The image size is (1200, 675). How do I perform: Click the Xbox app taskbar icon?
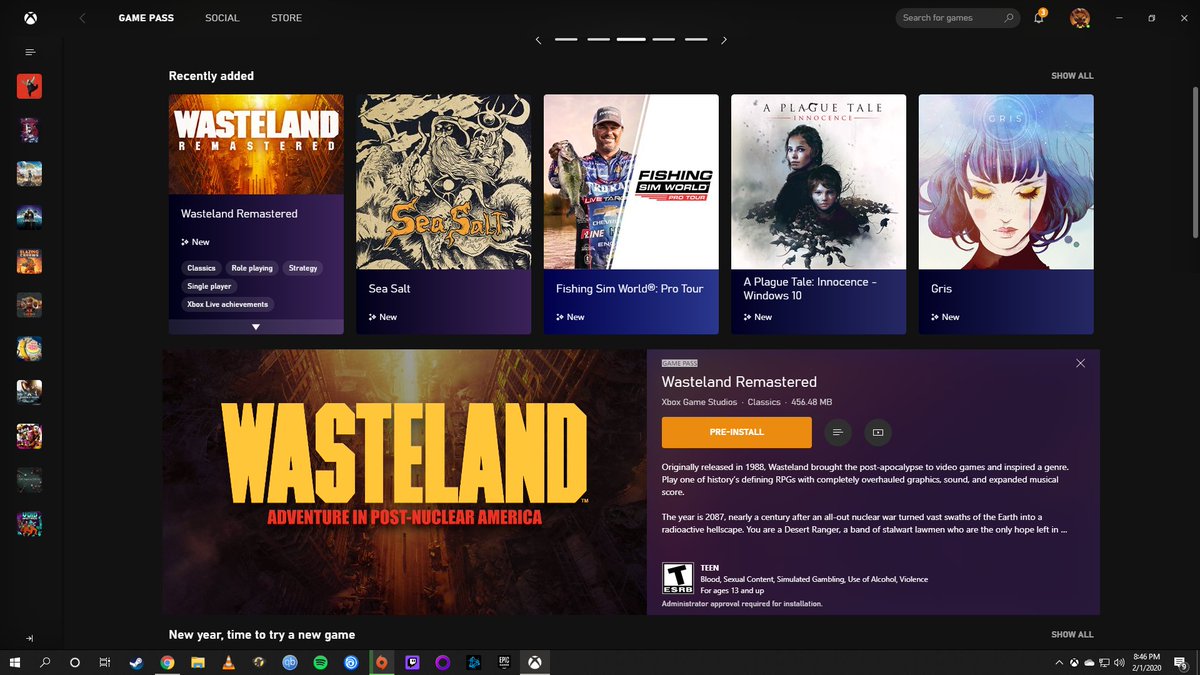tap(536, 662)
